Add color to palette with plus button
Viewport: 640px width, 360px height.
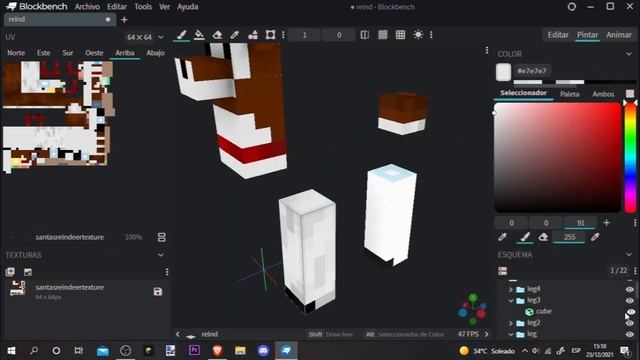point(607,223)
